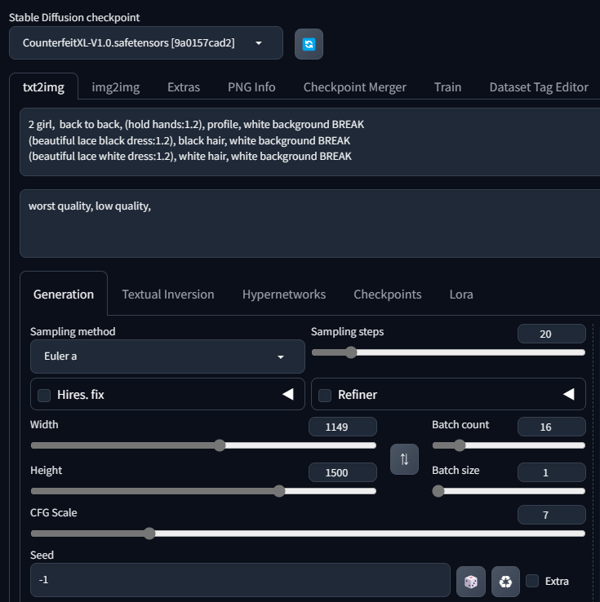Click the Batch count value field

551,427
